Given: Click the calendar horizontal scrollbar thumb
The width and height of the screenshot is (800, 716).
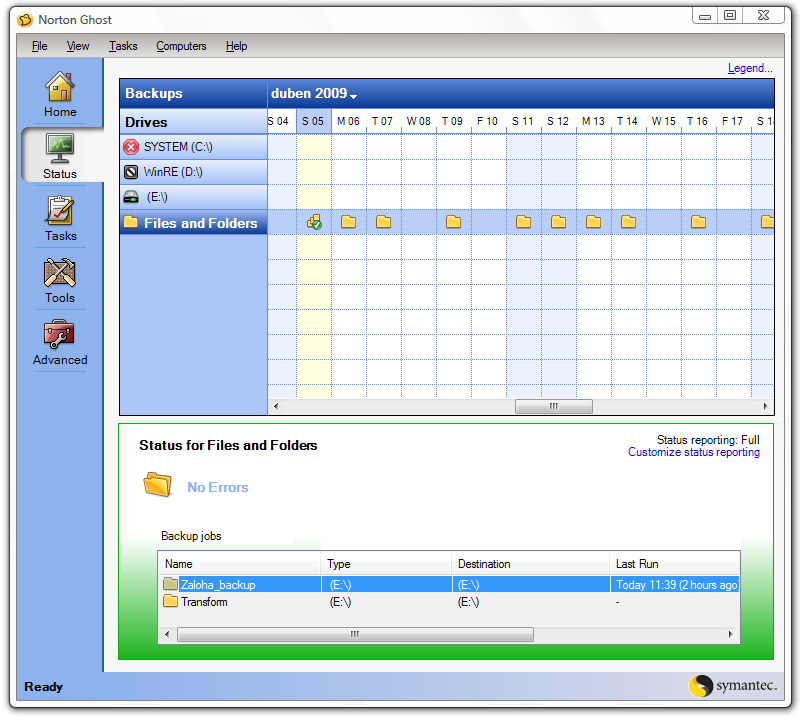Looking at the screenshot, I should (x=554, y=406).
